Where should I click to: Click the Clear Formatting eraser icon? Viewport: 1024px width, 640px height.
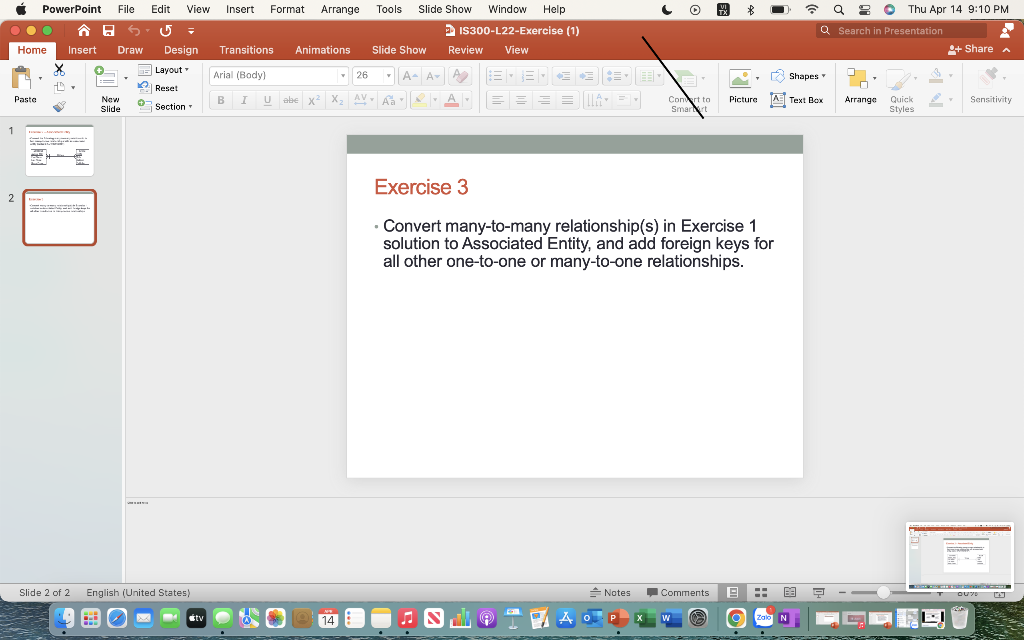459,75
